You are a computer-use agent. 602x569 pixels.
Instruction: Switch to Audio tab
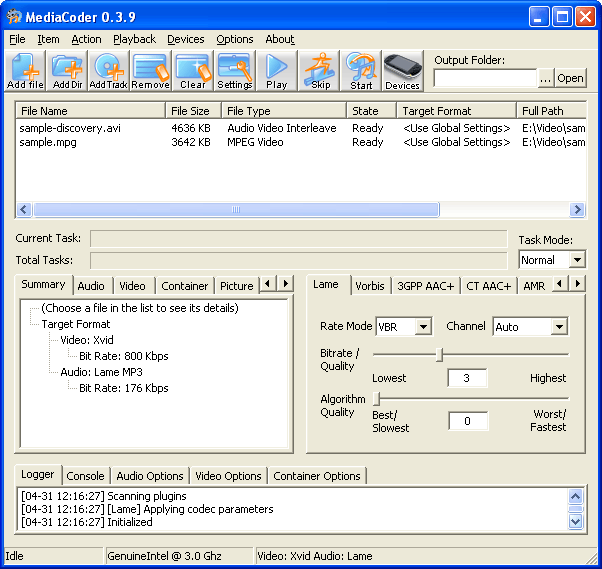pyautogui.click(x=91, y=286)
